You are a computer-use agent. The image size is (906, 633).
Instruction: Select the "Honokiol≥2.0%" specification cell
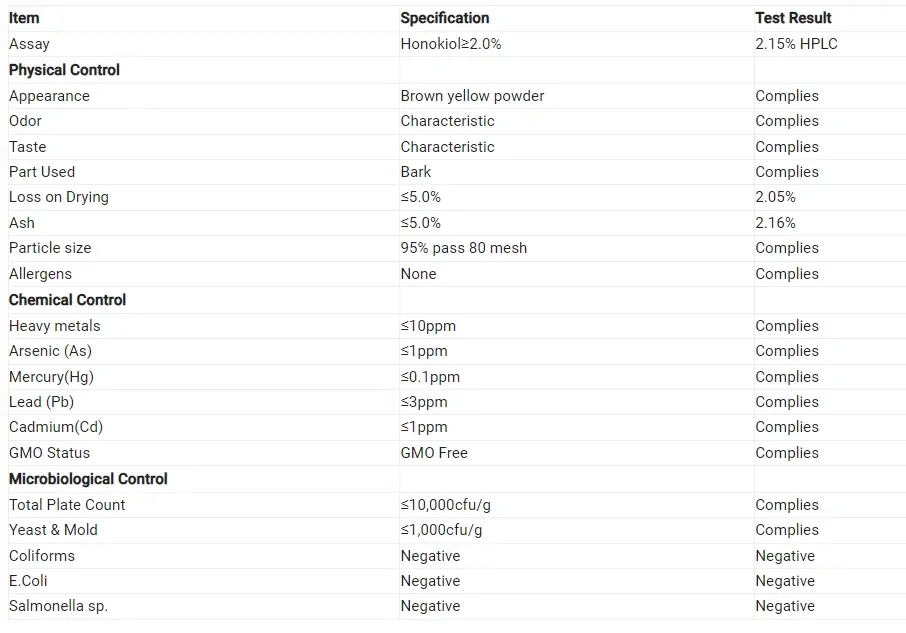pyautogui.click(x=451, y=44)
